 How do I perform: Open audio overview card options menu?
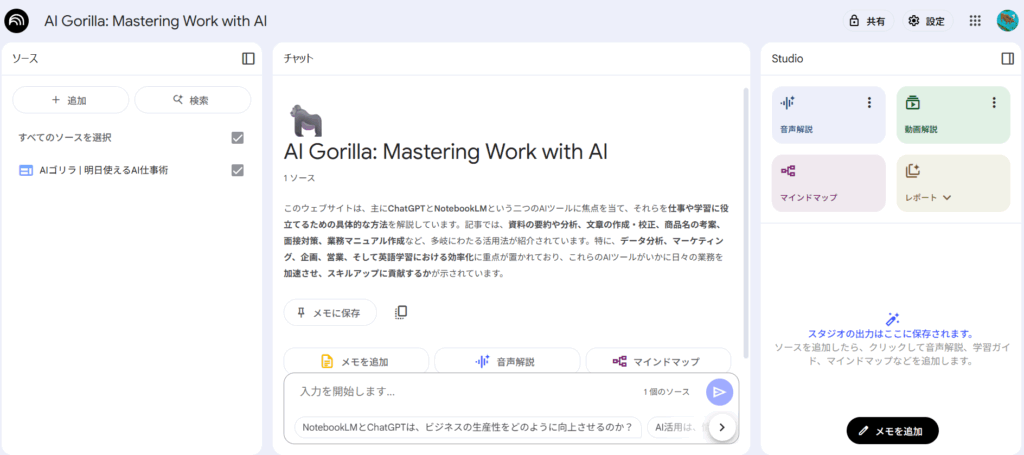click(869, 102)
